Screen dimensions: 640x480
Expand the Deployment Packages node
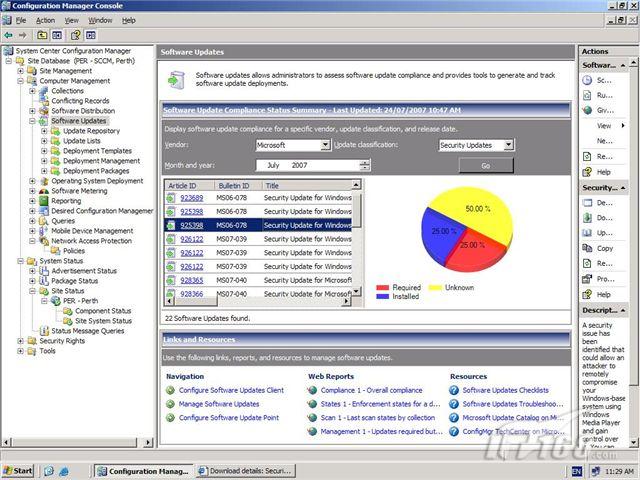[x=44, y=171]
